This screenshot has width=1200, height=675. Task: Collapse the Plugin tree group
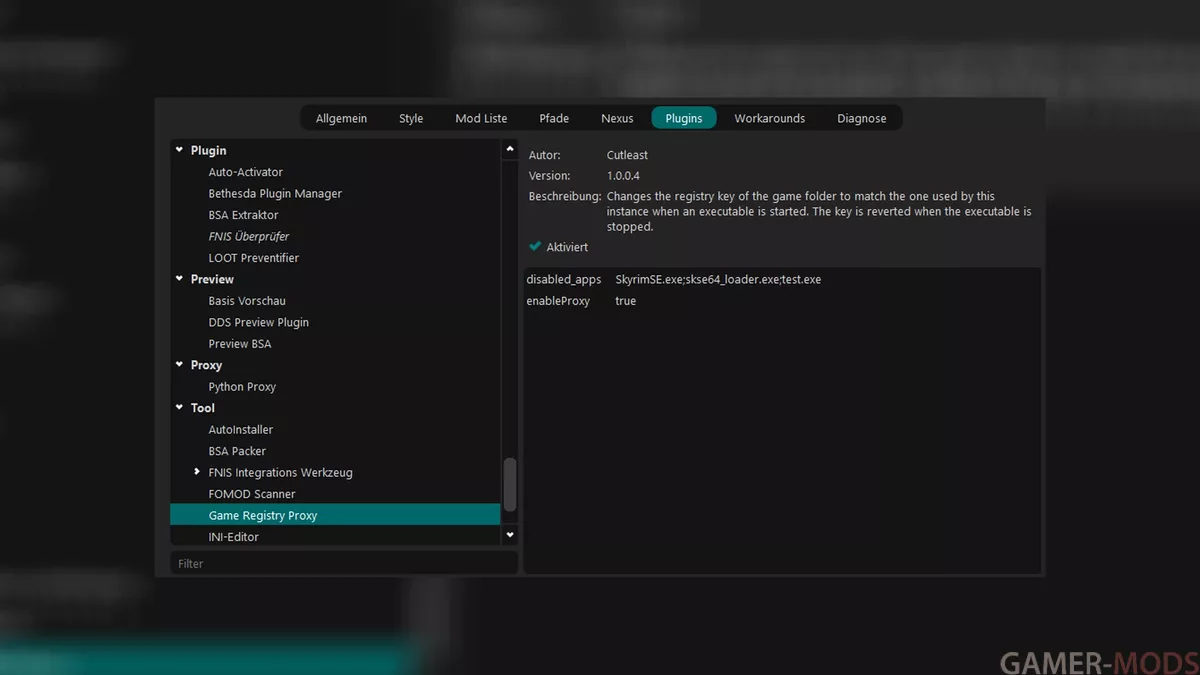tap(180, 150)
